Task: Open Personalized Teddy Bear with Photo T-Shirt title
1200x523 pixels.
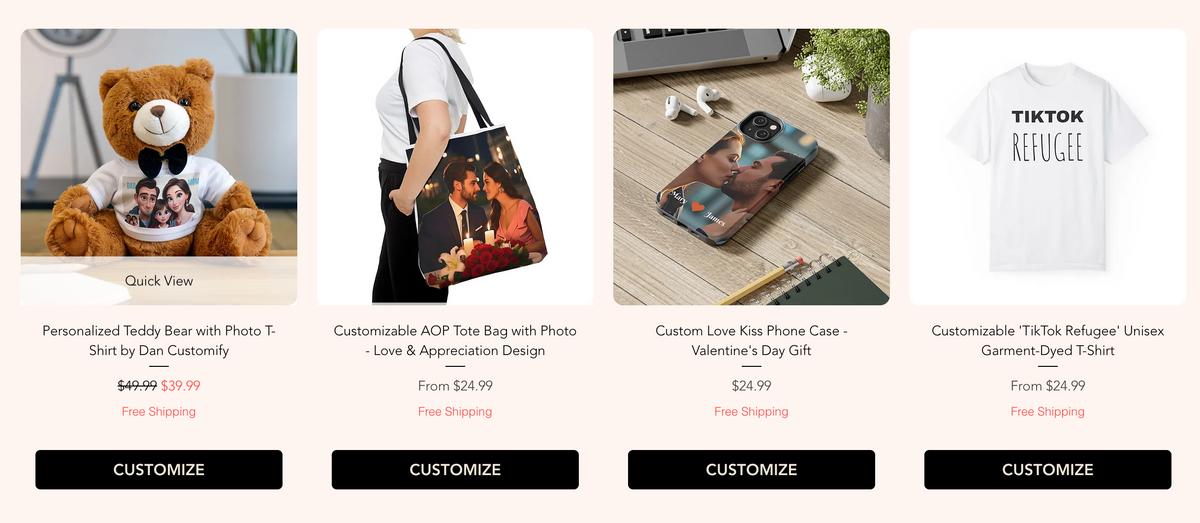Action: pos(159,340)
